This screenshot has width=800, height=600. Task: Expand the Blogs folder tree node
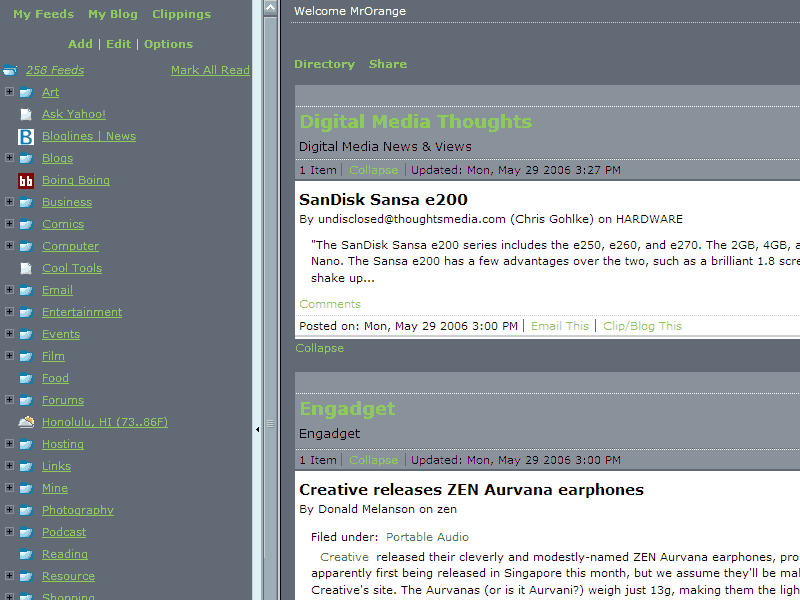pos(9,157)
